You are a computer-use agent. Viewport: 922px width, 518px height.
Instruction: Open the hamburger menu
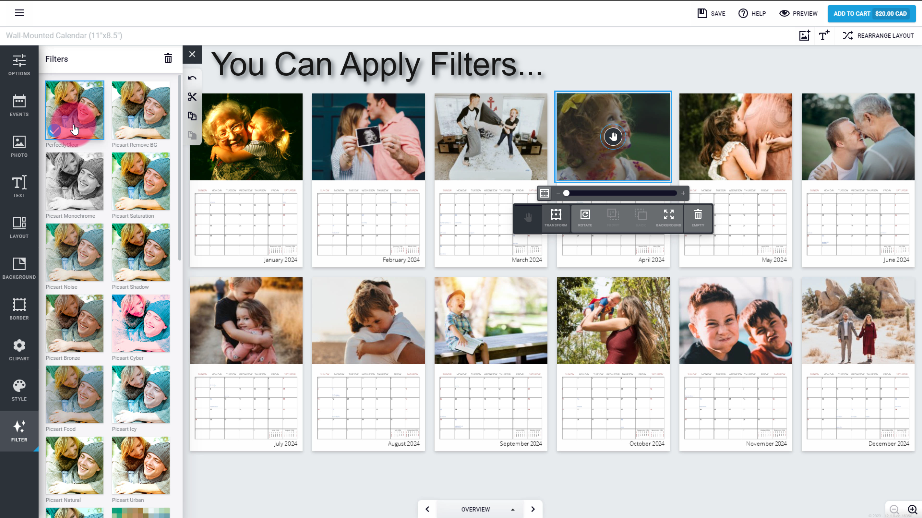[x=19, y=13]
